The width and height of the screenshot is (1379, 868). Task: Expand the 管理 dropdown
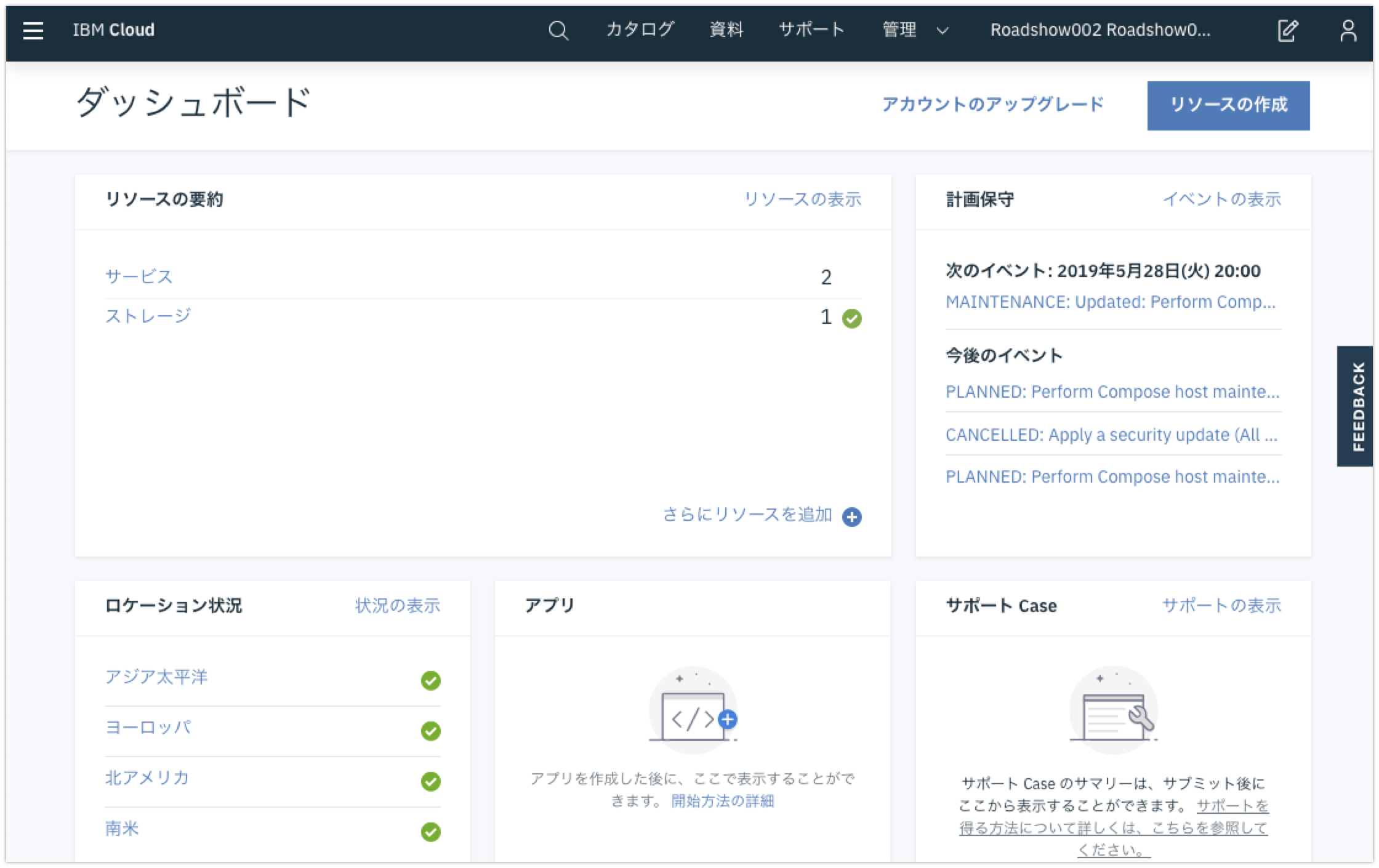tap(915, 30)
